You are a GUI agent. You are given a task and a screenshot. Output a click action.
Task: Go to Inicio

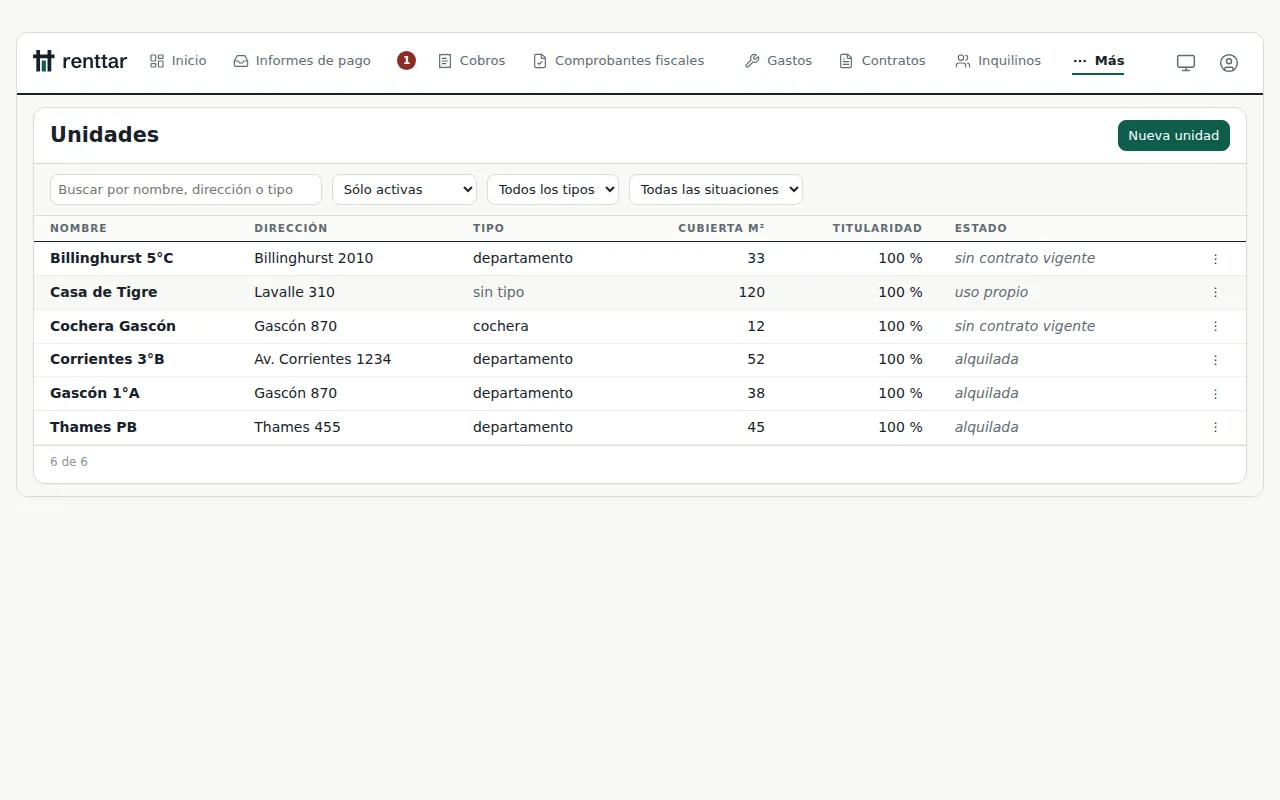(x=178, y=61)
